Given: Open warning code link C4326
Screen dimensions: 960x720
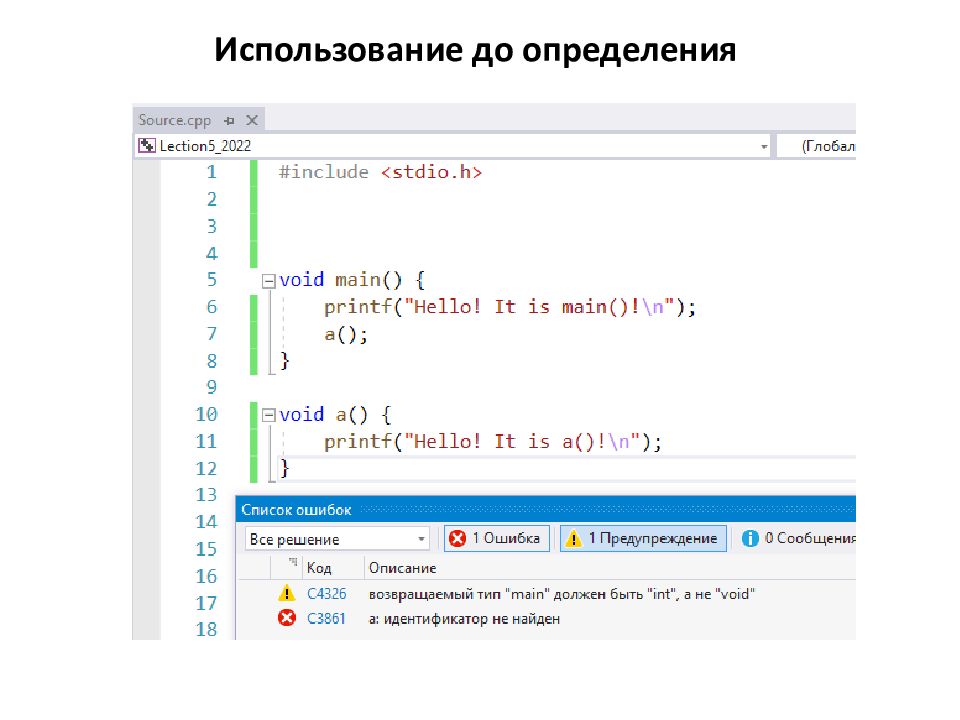Looking at the screenshot, I should 326,594.
